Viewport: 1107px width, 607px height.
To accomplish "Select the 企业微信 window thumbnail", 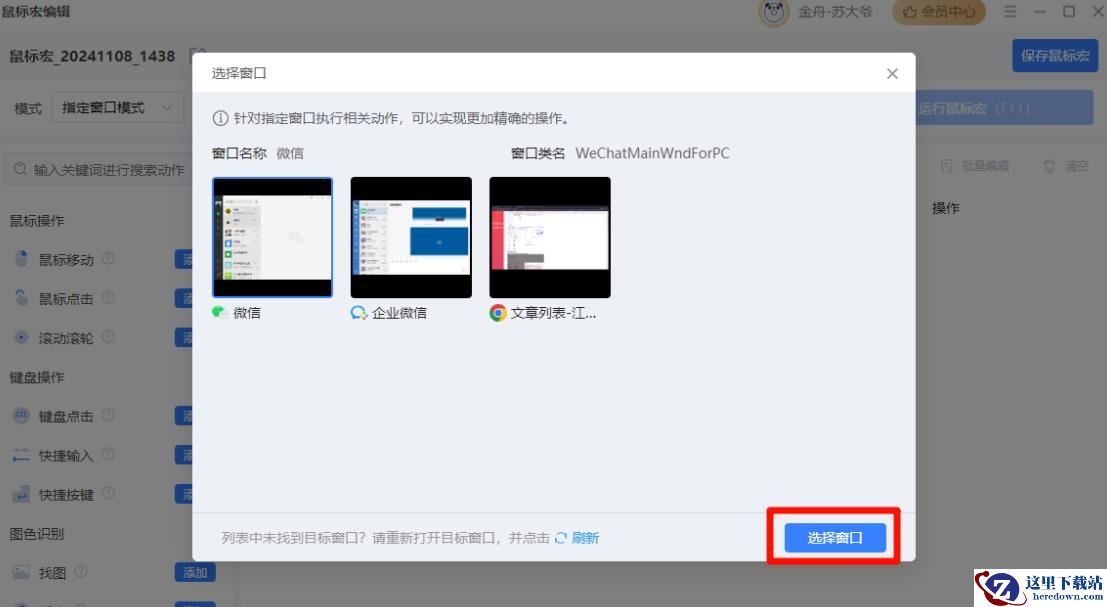I will tap(411, 237).
